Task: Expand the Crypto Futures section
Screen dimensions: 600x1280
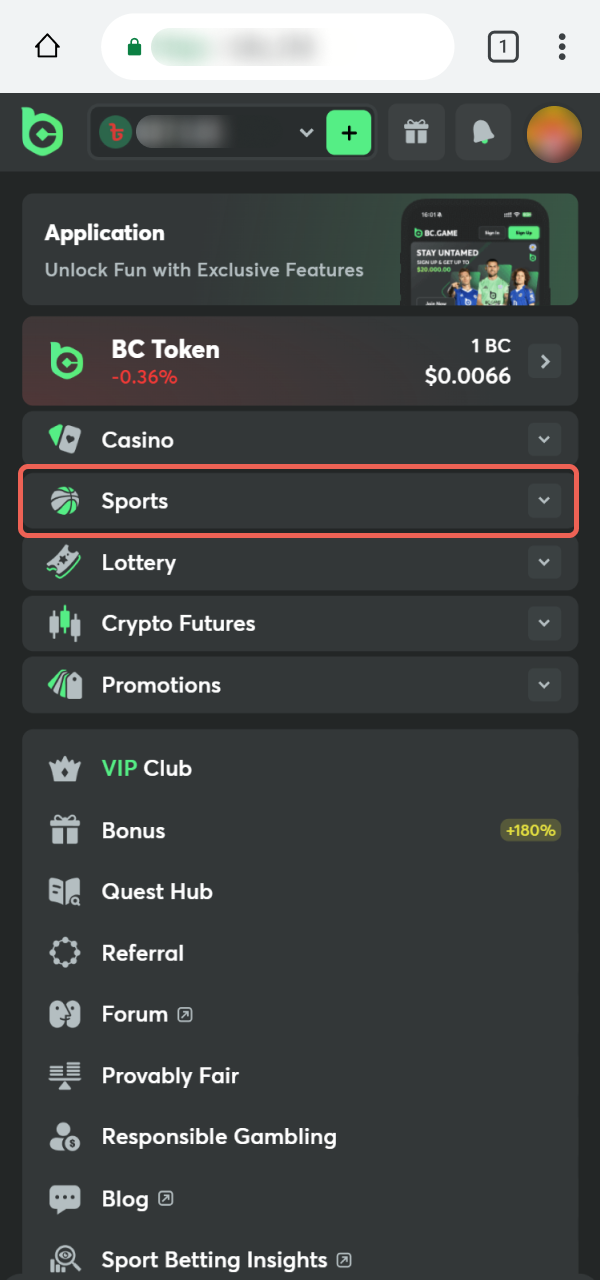Action: click(544, 623)
